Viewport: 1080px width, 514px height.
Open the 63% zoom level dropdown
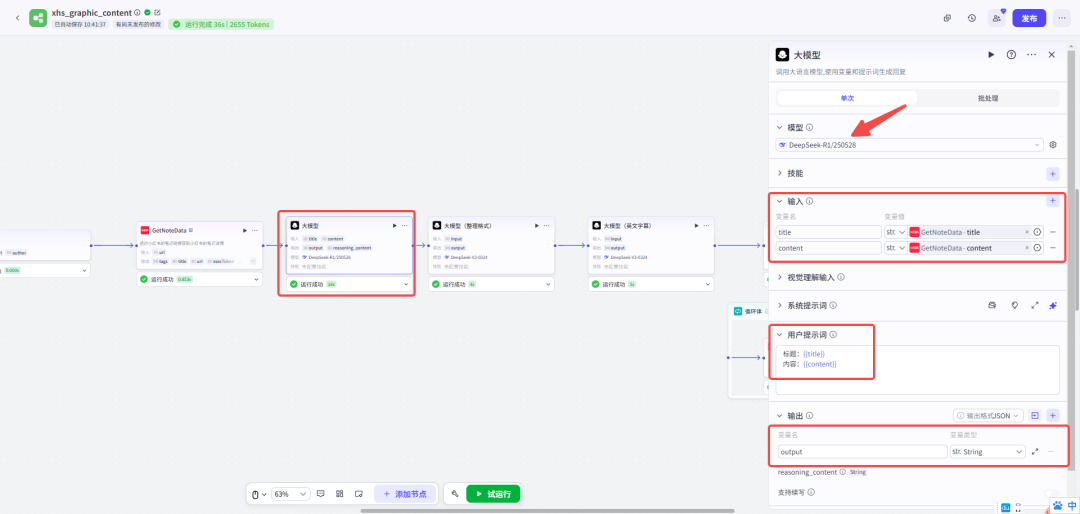click(291, 494)
